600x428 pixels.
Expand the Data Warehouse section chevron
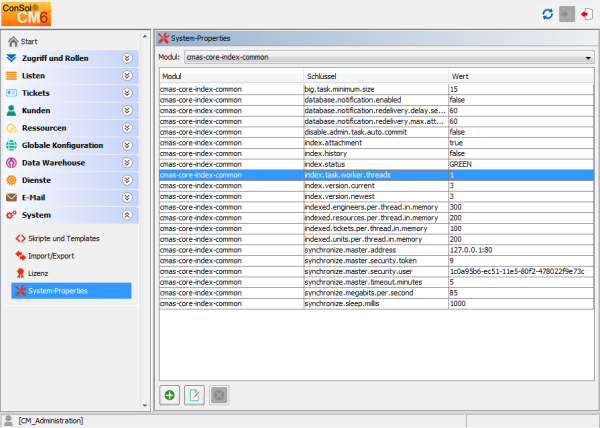(x=127, y=163)
